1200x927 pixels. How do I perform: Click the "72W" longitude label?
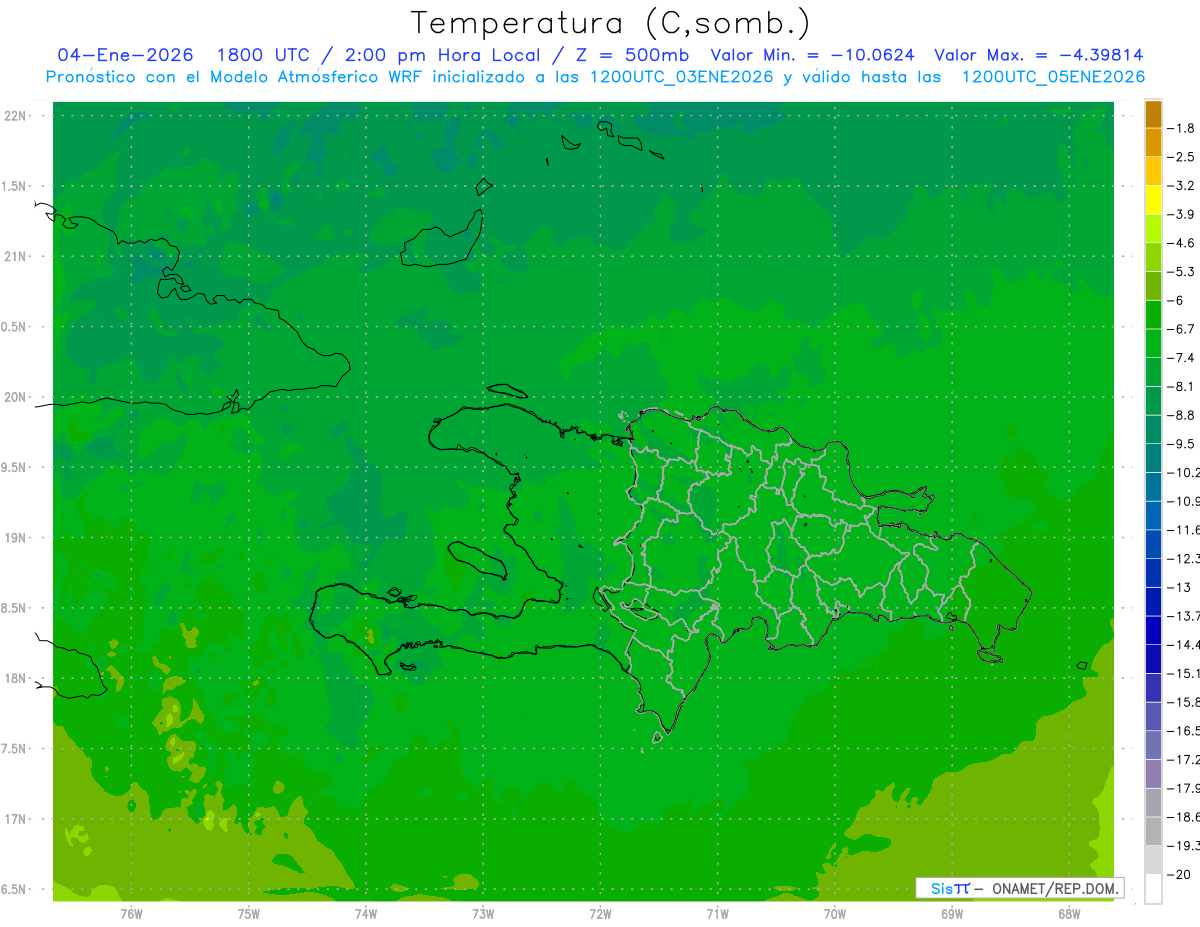(x=600, y=914)
